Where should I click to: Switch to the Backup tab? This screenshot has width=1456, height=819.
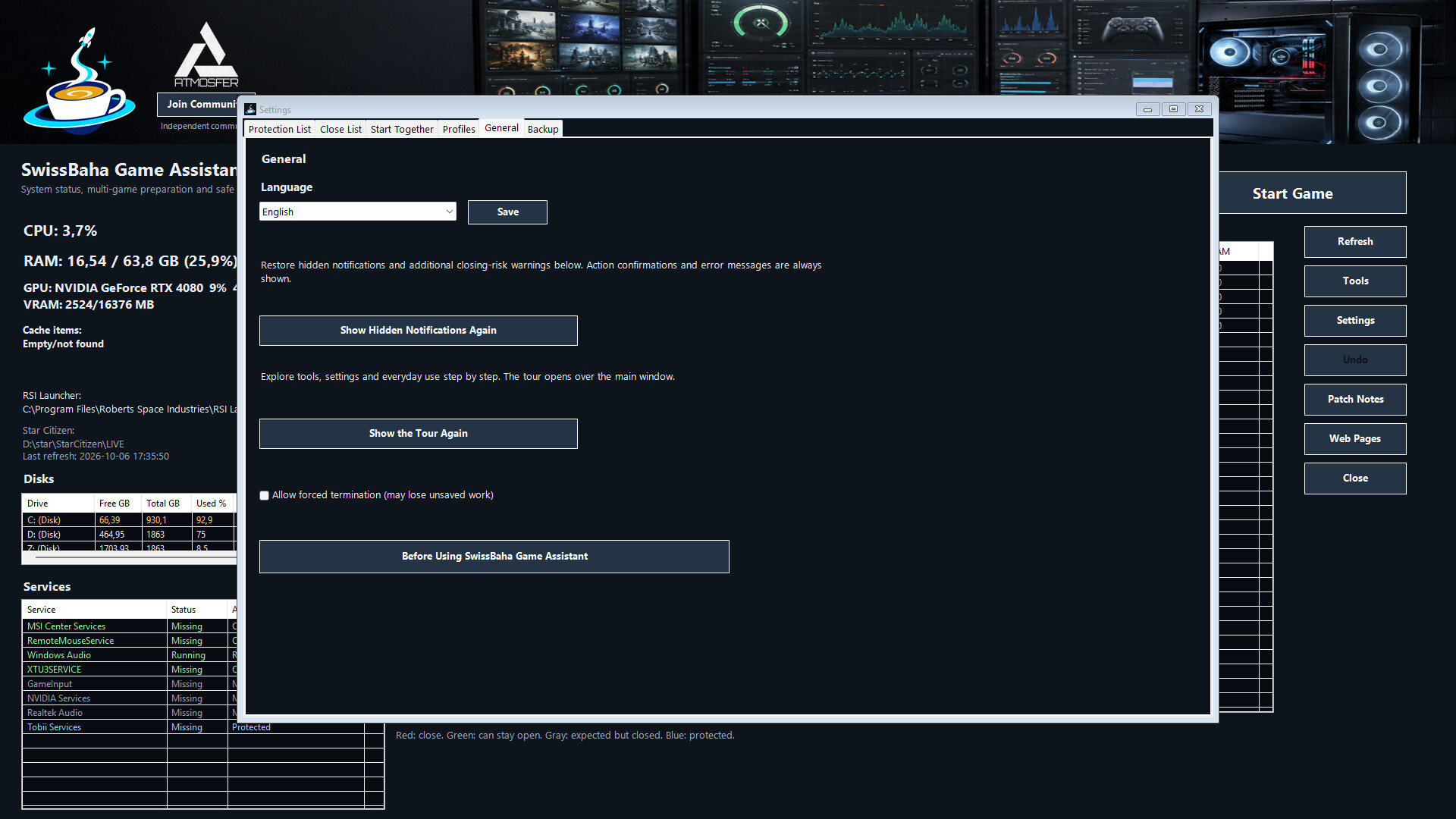pyautogui.click(x=543, y=129)
